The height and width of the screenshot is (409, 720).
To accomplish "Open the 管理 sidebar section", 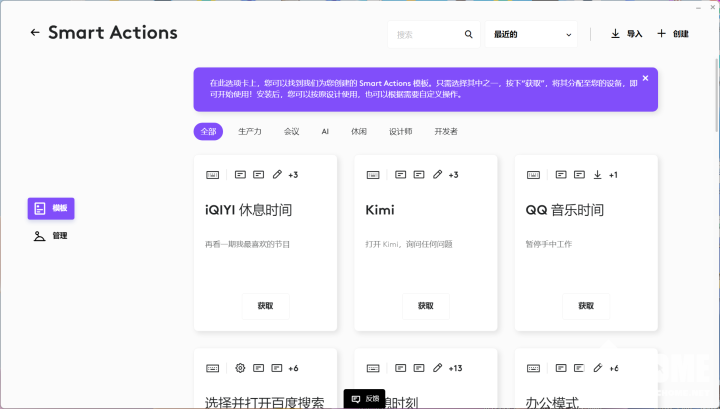I will (51, 236).
